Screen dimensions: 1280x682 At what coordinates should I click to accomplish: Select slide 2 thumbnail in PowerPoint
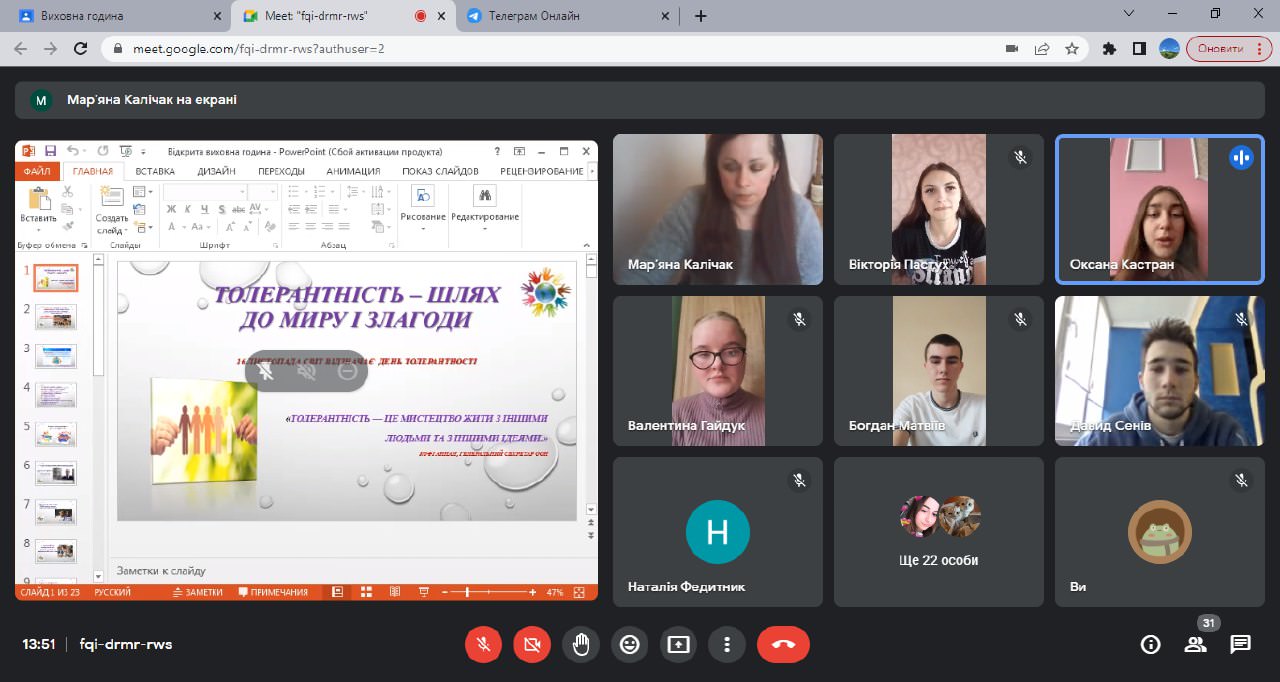click(56, 316)
